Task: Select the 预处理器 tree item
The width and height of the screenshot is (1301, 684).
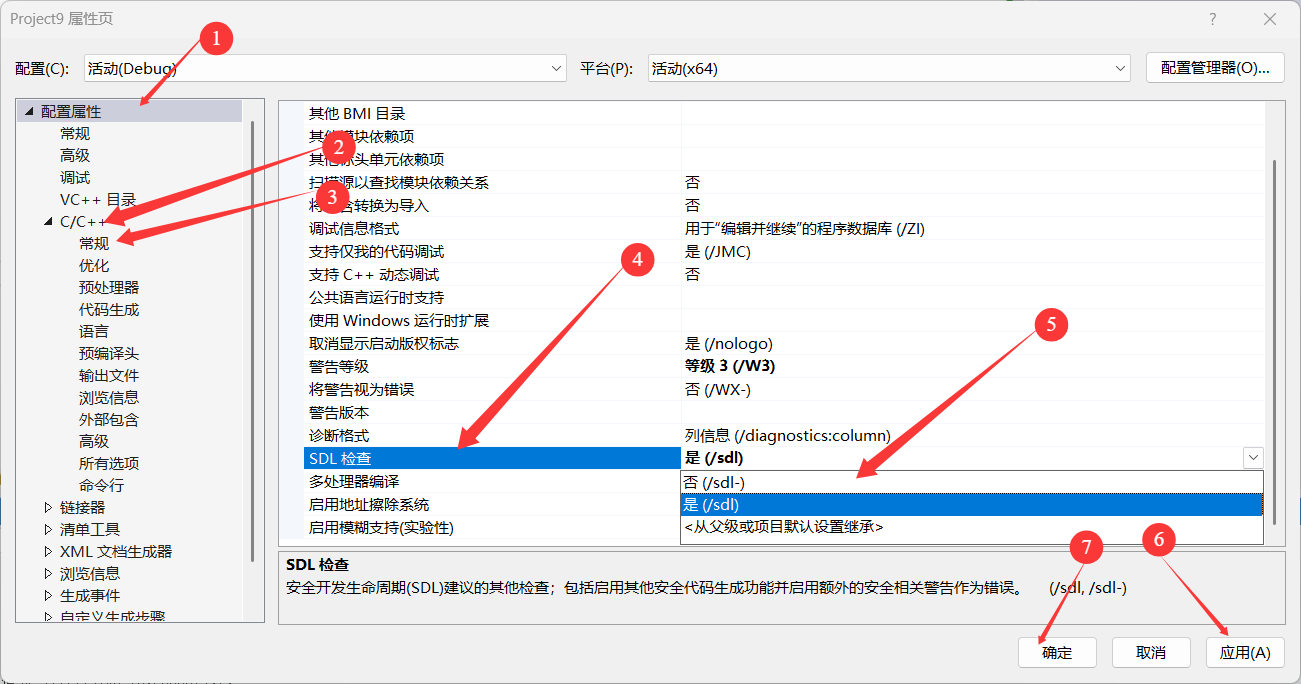Action: 110,287
